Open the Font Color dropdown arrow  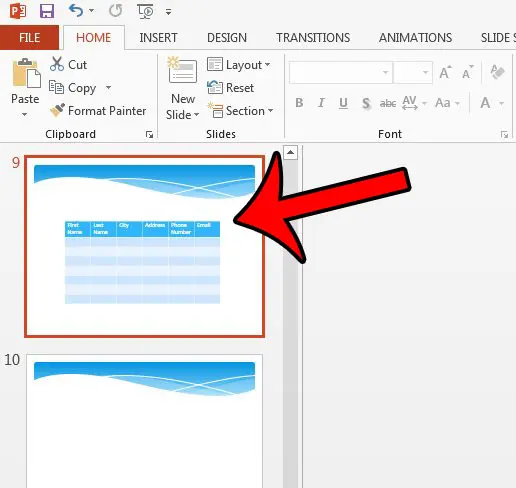501,103
